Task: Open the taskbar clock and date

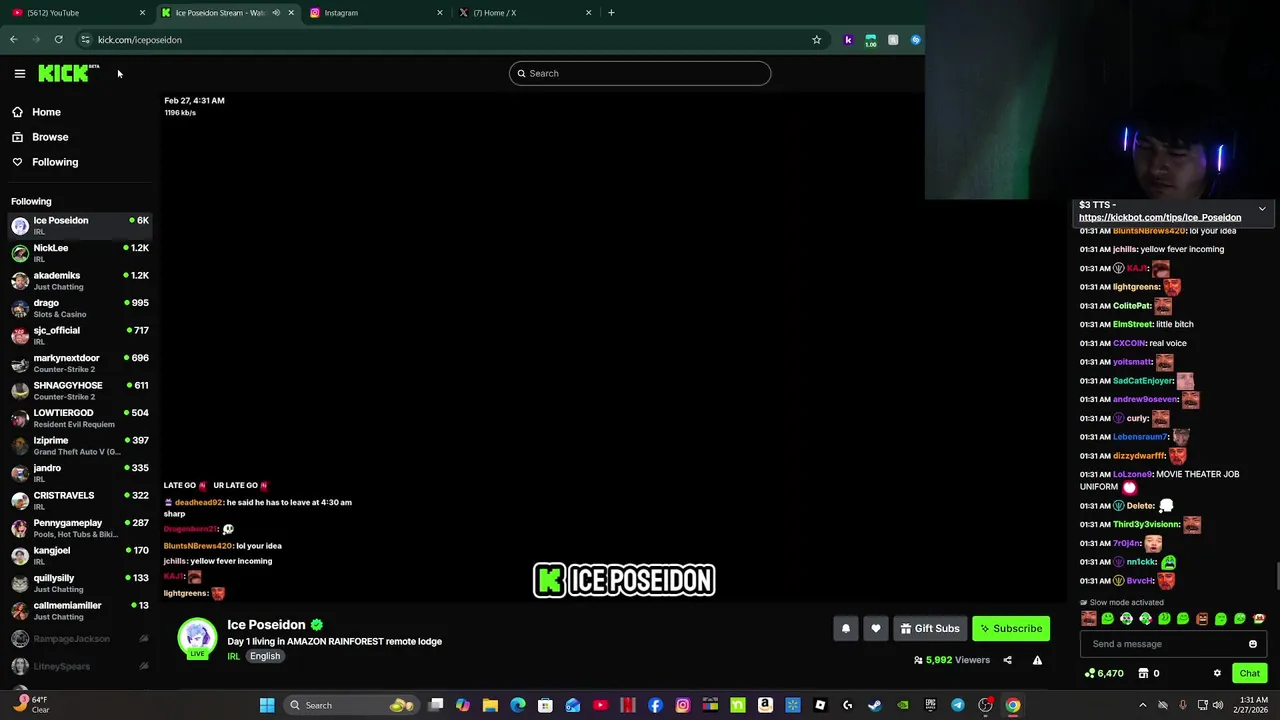Action: [1249, 705]
